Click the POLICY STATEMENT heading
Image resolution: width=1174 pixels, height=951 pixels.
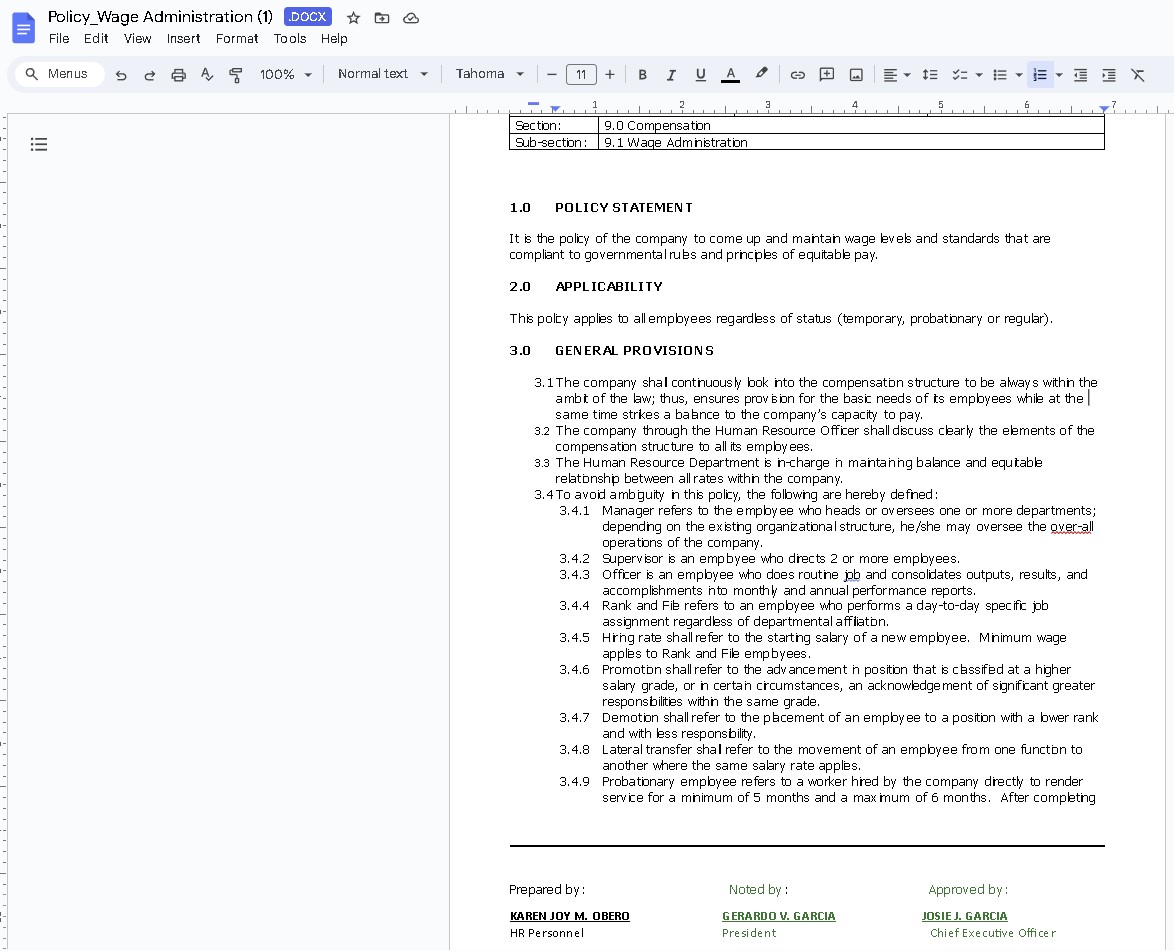[x=624, y=207]
